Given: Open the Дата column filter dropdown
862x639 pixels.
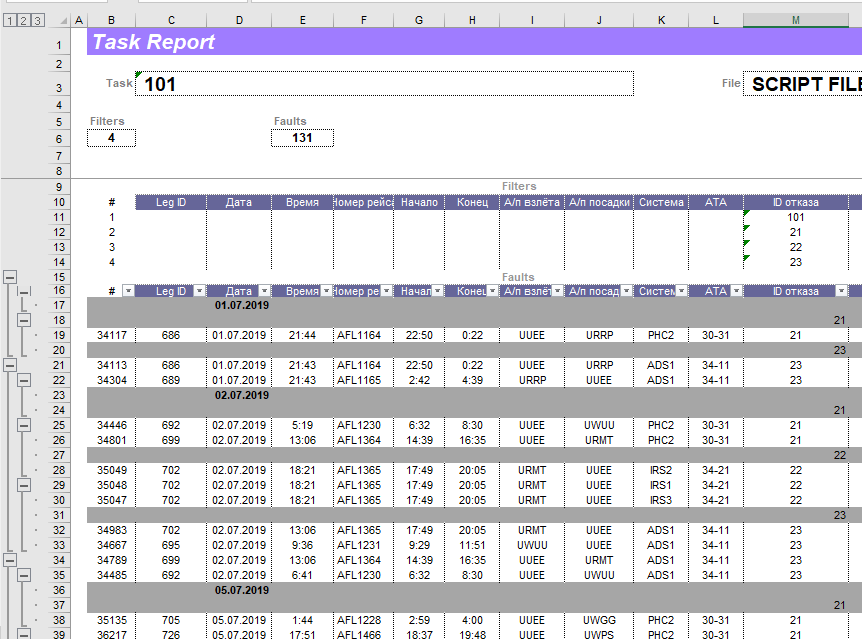Looking at the screenshot, I should point(263,289).
